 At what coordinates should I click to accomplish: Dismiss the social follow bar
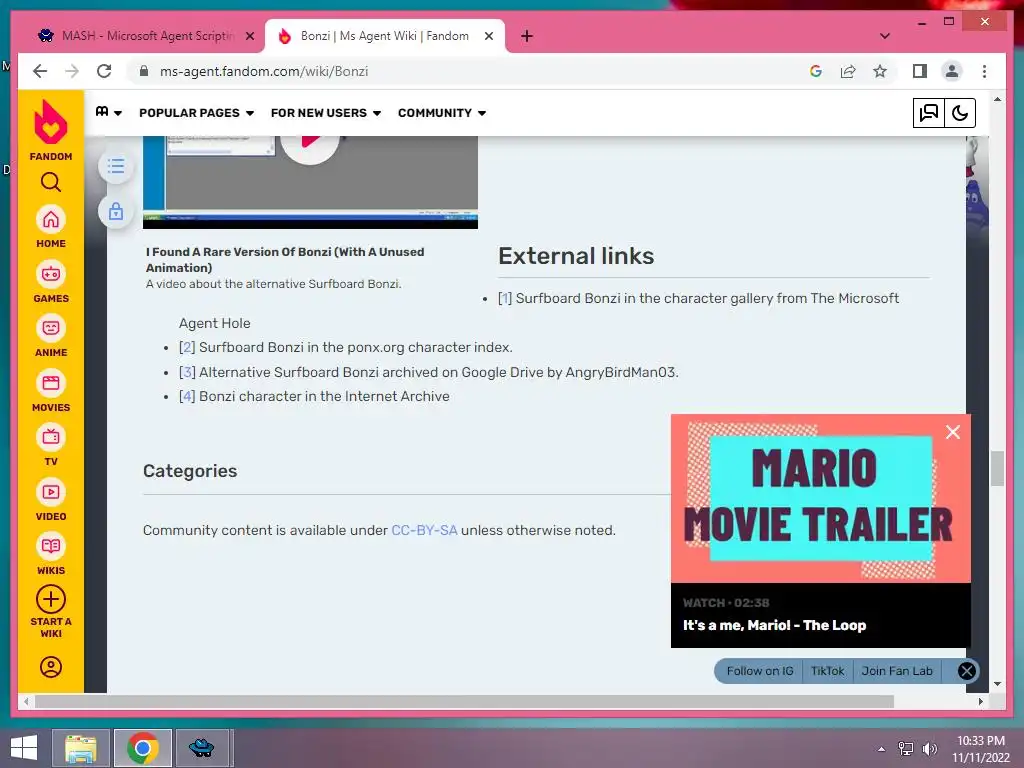(967, 671)
